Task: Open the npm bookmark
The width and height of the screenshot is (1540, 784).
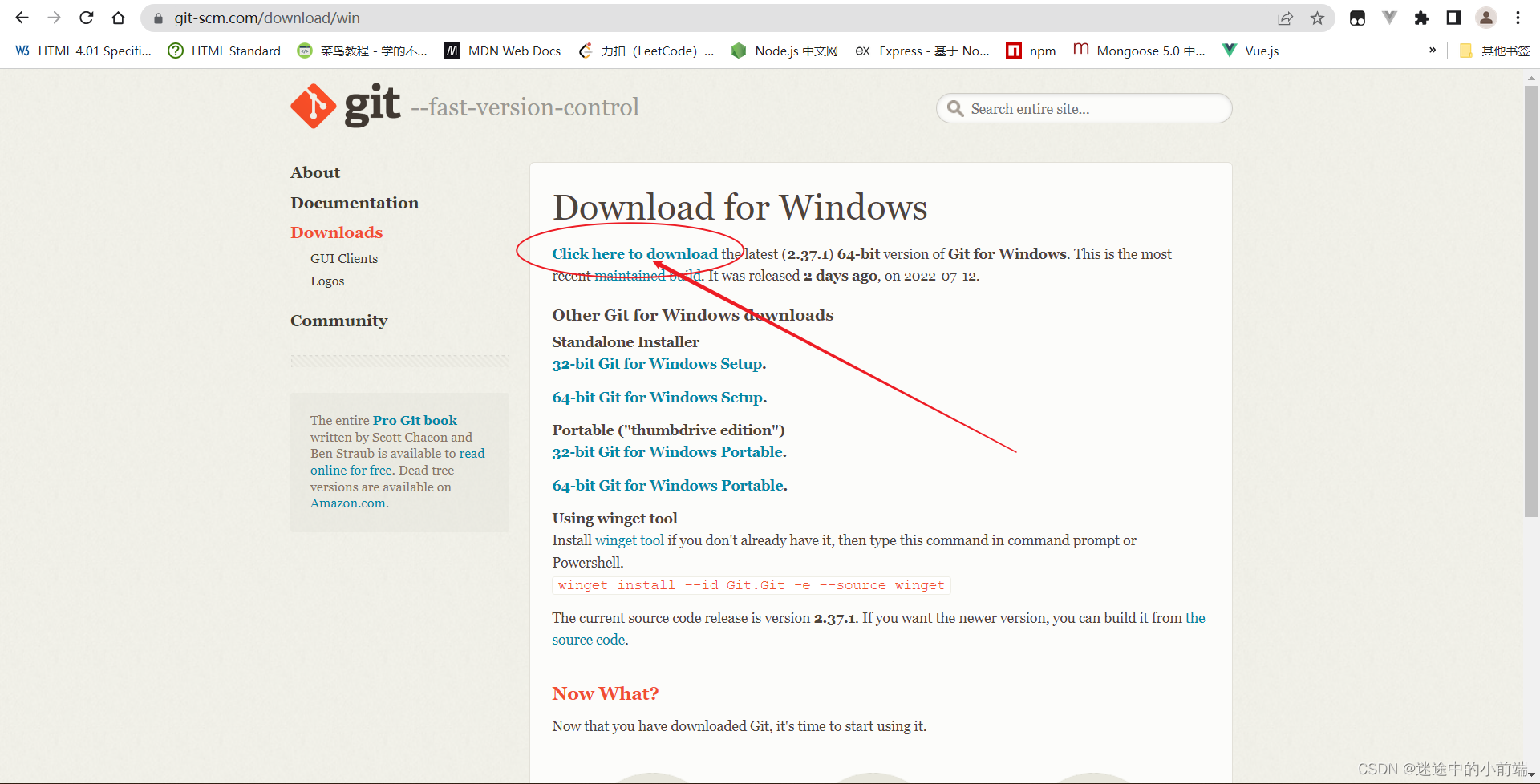Action: (x=1031, y=51)
